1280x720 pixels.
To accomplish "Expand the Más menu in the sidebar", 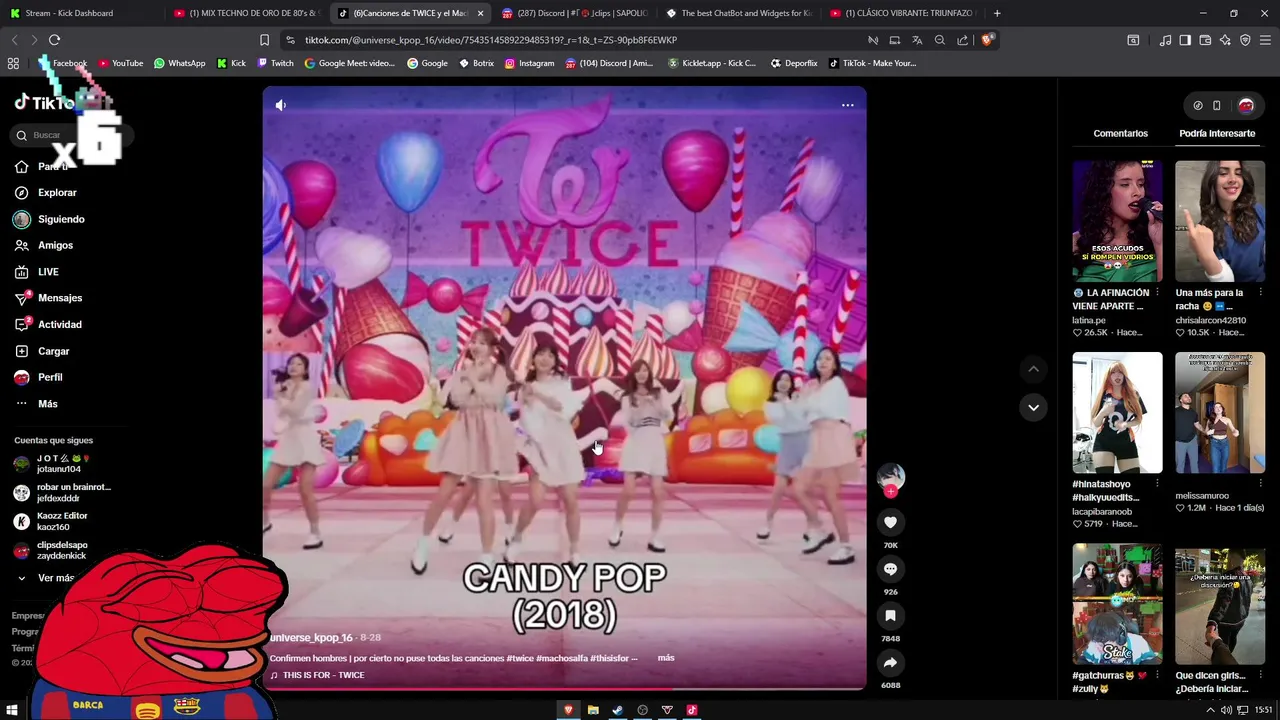I will point(48,404).
